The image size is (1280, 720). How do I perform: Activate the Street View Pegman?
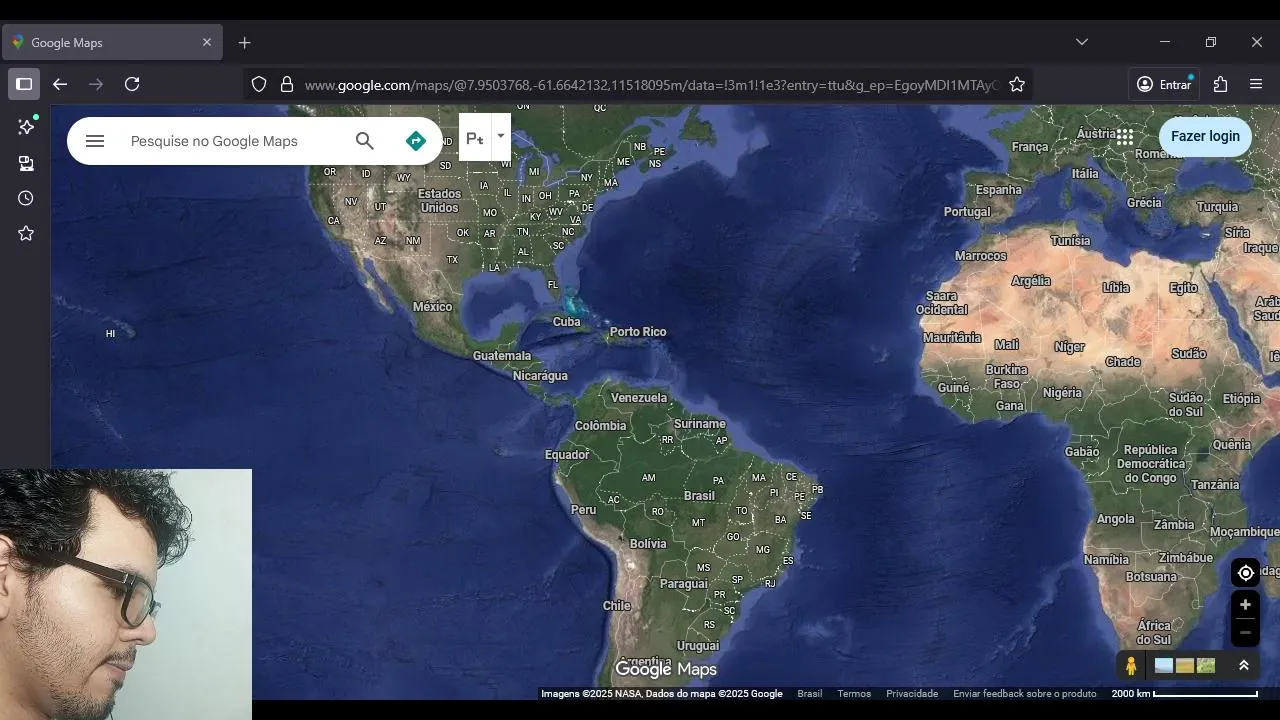coord(1131,666)
